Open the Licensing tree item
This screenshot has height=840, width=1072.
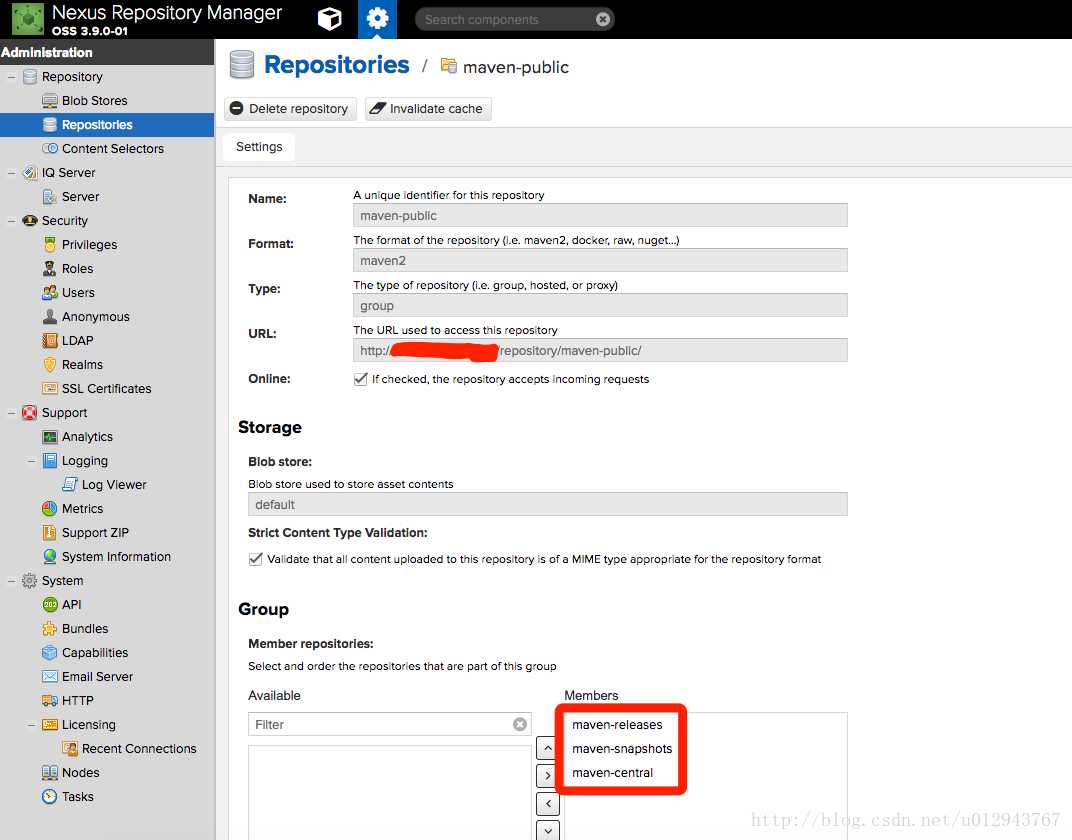point(88,724)
